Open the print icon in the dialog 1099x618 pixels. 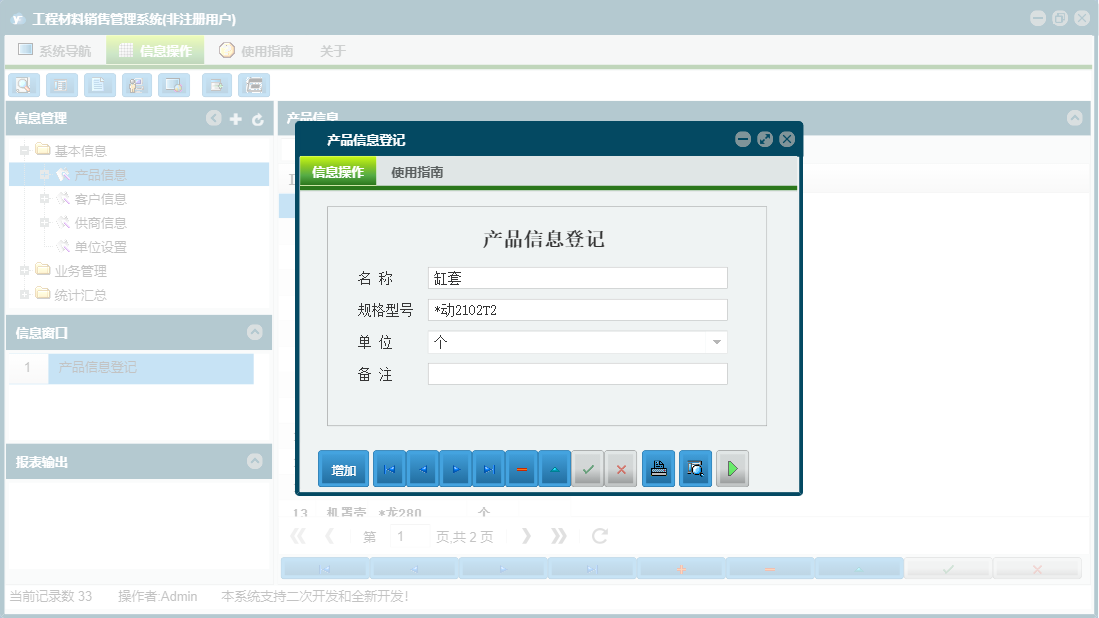(x=657, y=468)
